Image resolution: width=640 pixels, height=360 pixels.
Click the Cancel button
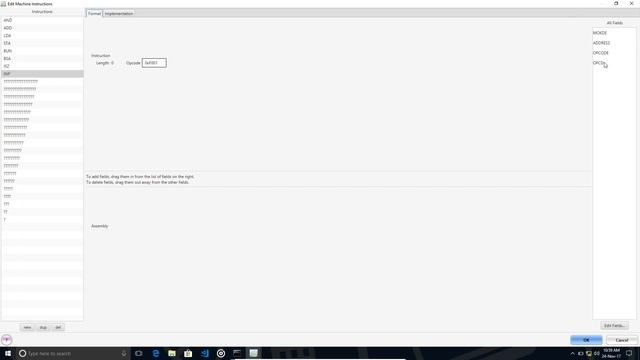click(622, 340)
